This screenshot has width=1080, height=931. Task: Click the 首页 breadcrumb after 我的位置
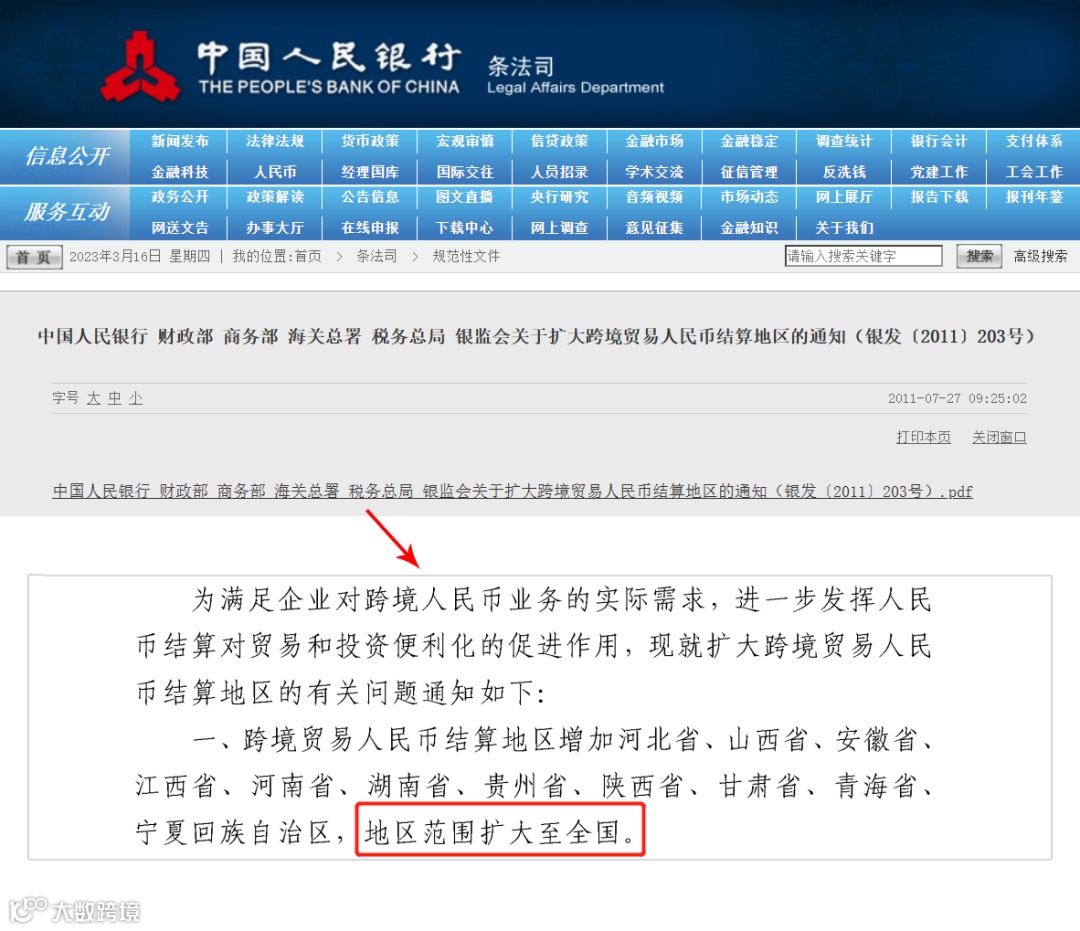tap(308, 256)
